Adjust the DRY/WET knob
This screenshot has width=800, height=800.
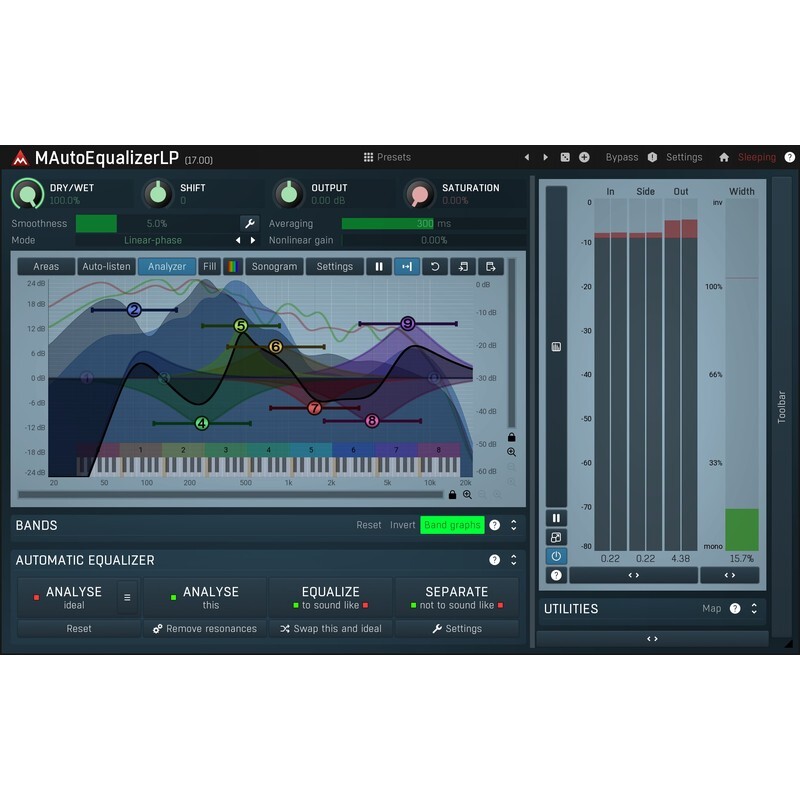point(28,194)
